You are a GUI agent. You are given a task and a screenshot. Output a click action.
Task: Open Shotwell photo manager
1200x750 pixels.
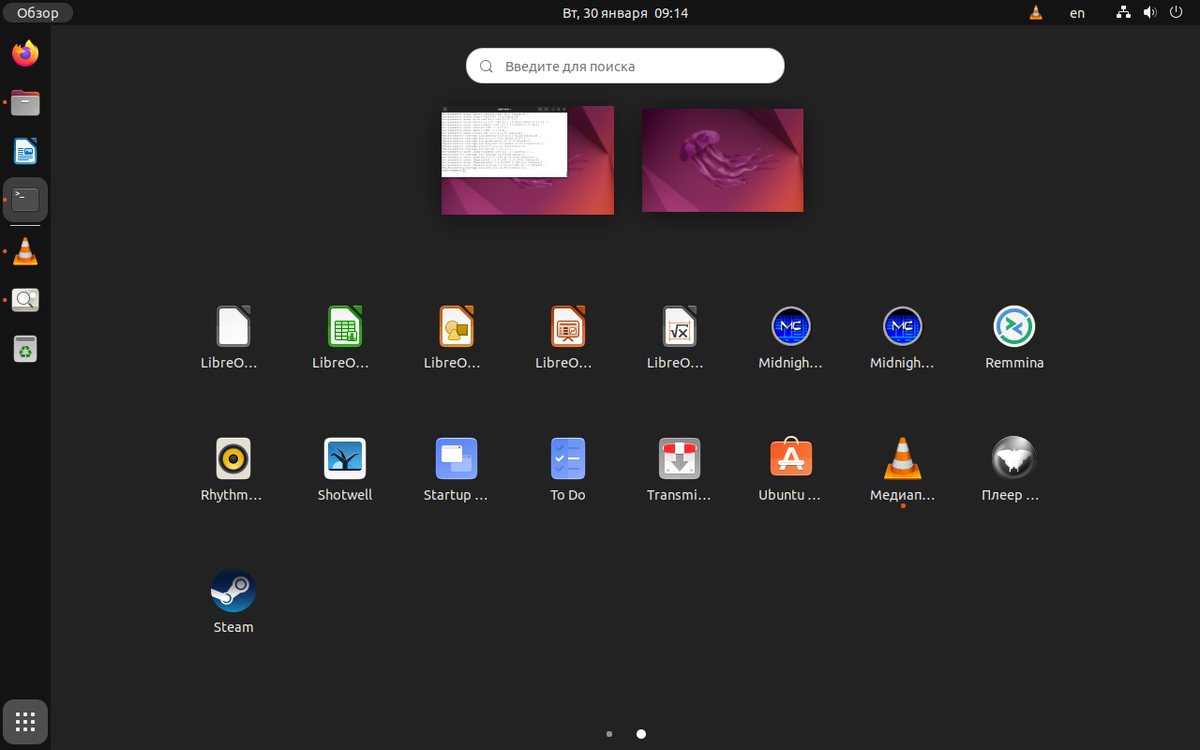click(x=345, y=457)
